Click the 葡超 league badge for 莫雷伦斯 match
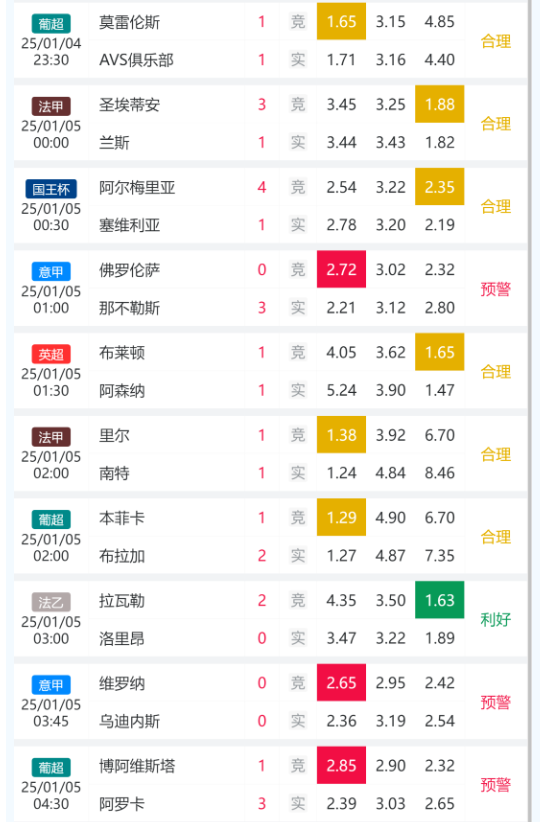 [51, 24]
